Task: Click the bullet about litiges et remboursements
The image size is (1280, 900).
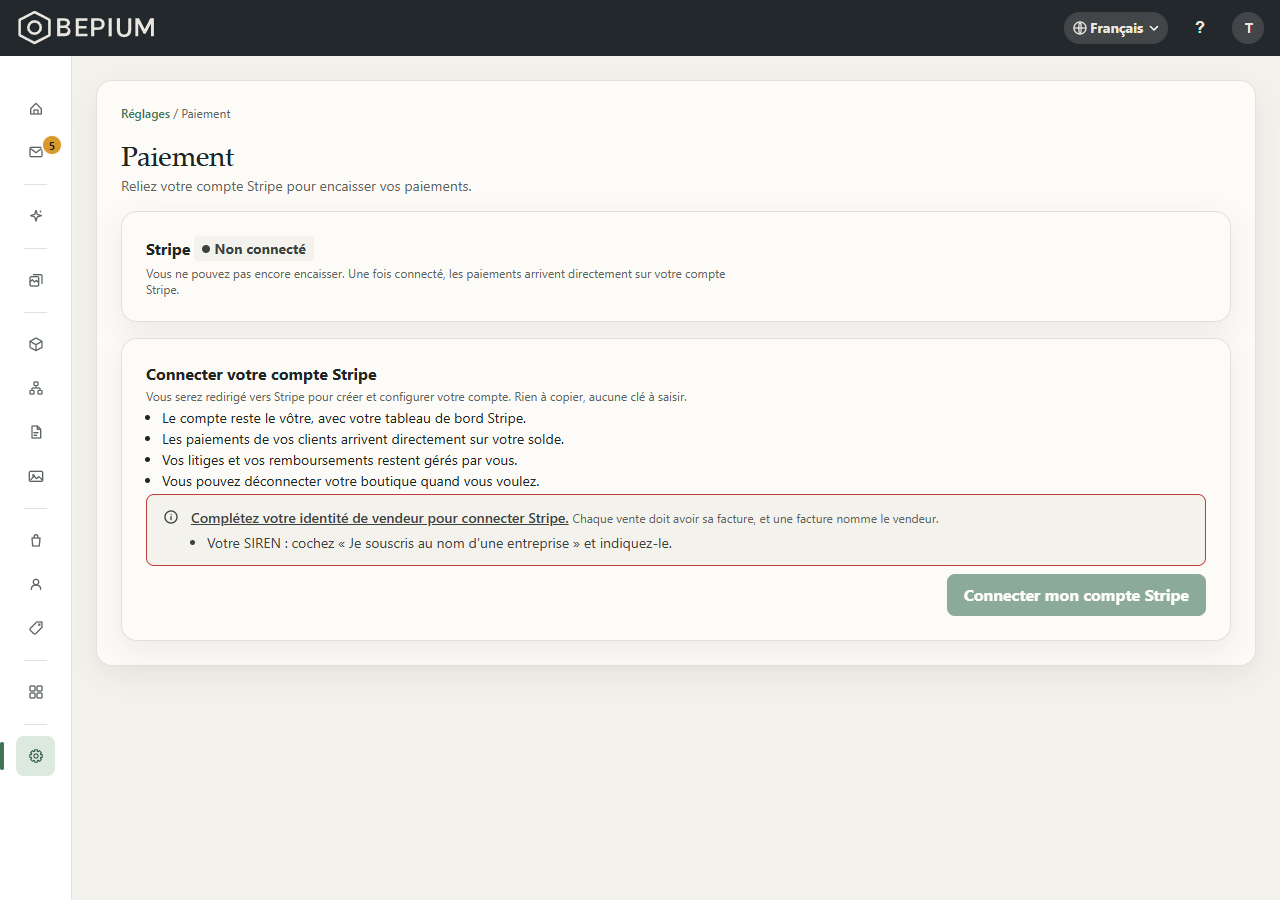Action: [340, 460]
